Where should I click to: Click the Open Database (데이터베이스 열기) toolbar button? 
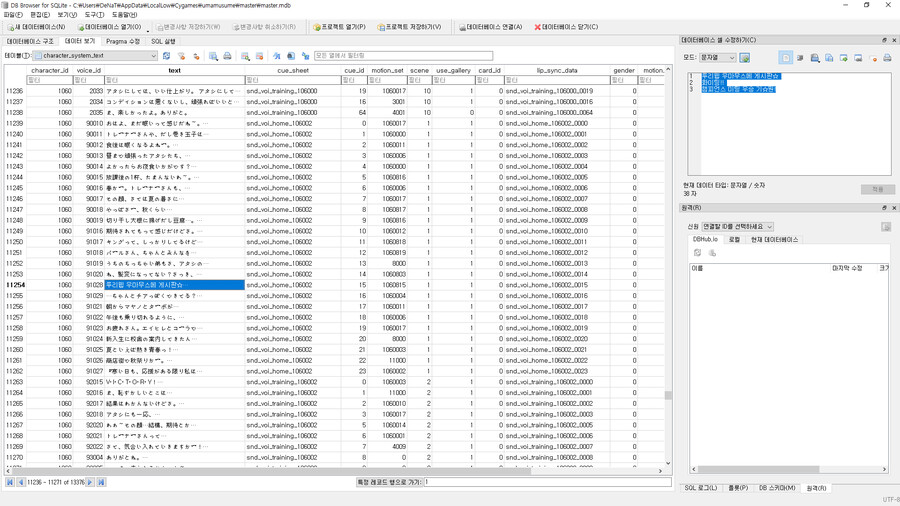109,27
